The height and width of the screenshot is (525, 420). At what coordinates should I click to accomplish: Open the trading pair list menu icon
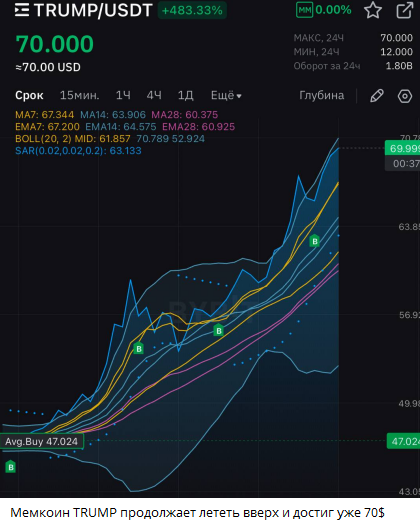tap(22, 10)
